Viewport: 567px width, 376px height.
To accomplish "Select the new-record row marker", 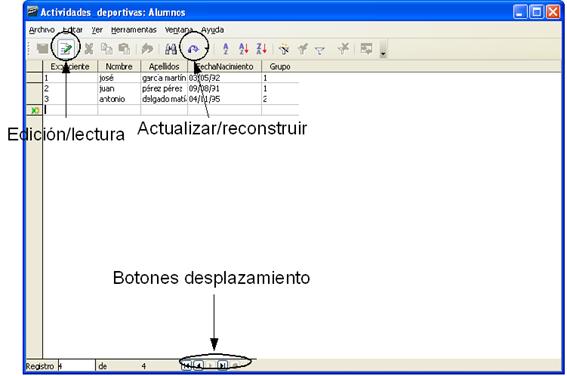I will (x=34, y=110).
